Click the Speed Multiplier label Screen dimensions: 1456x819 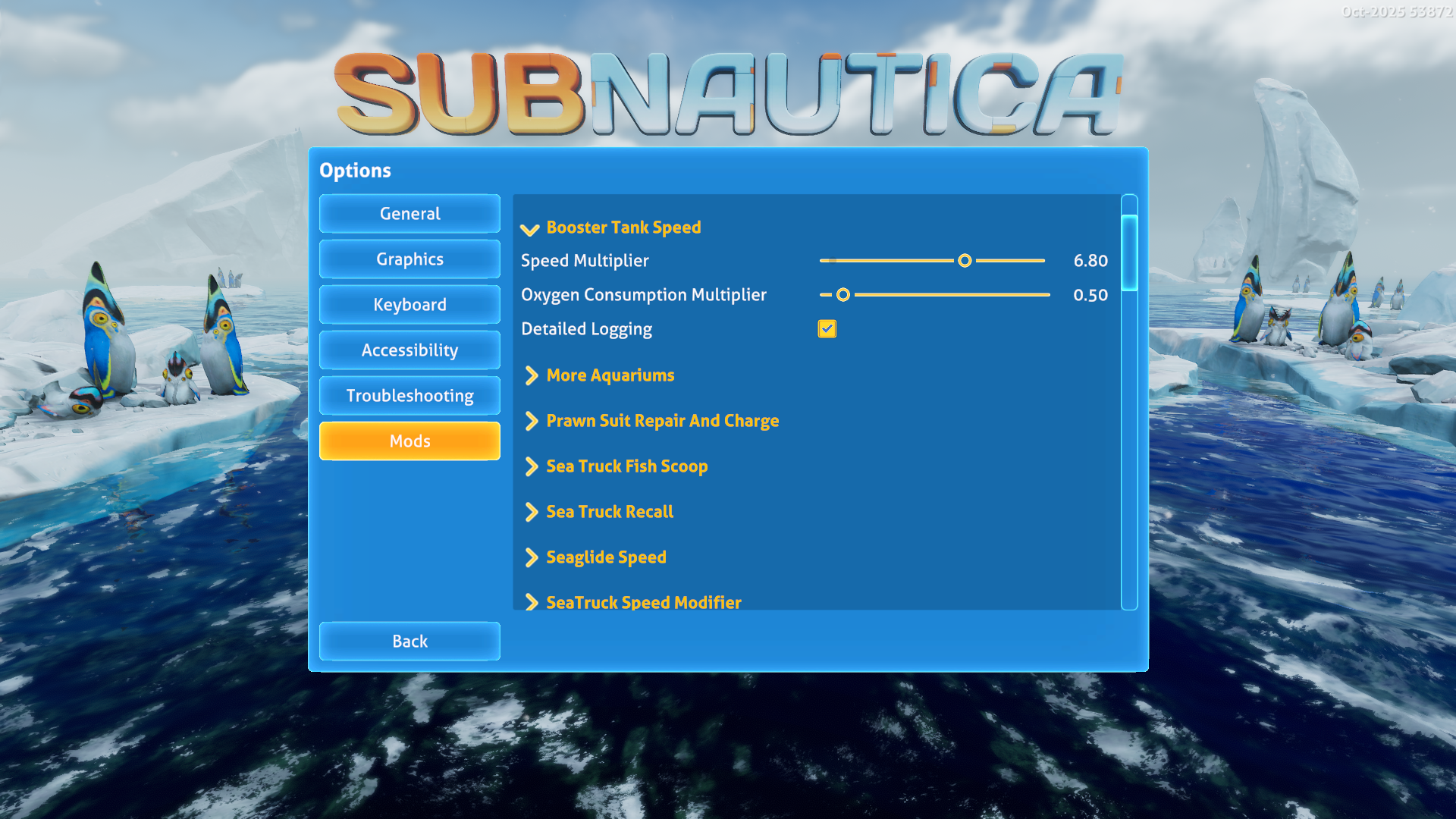point(585,261)
